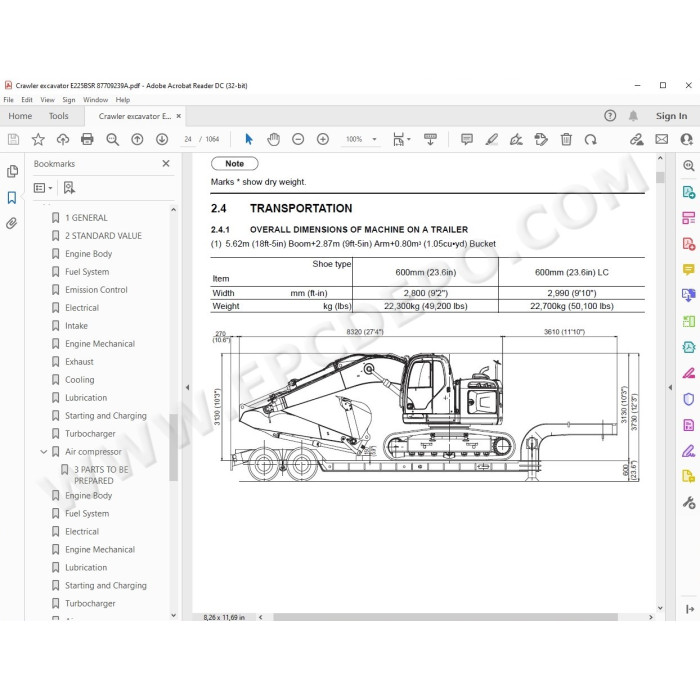Add the document to starred files
This screenshot has height=700, width=700.
(38, 139)
